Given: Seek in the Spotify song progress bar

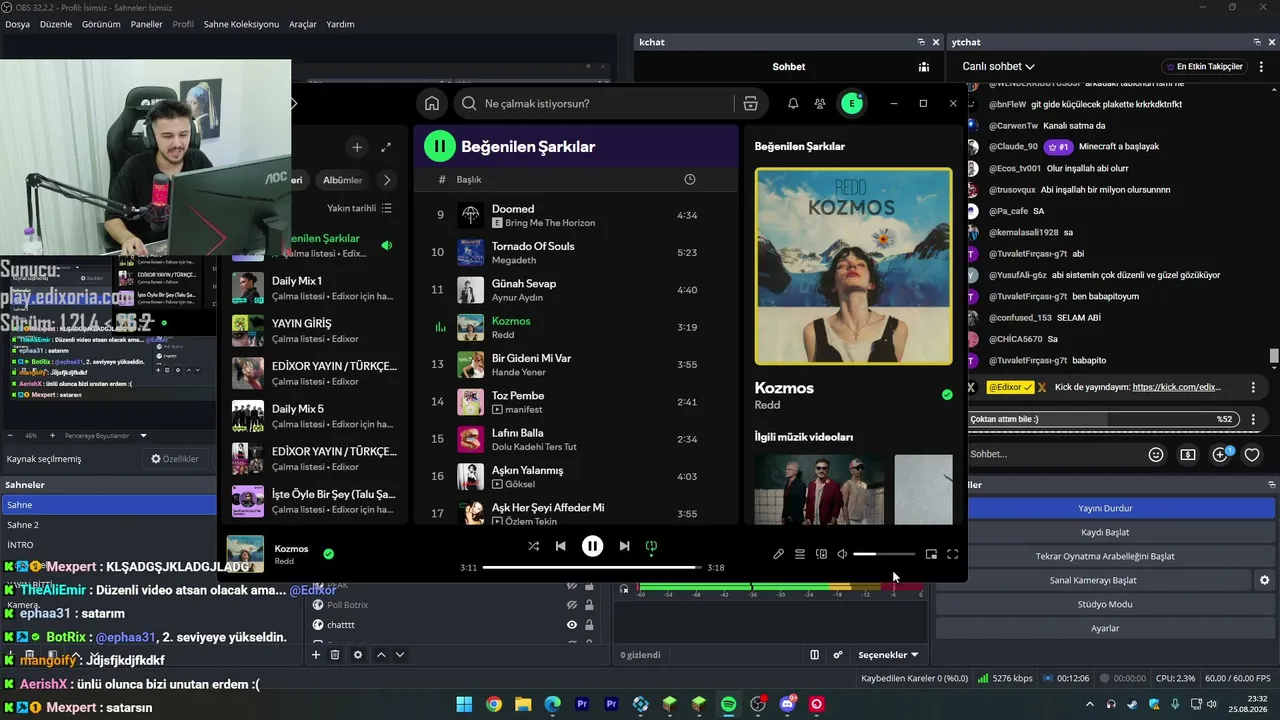Looking at the screenshot, I should click(x=591, y=567).
